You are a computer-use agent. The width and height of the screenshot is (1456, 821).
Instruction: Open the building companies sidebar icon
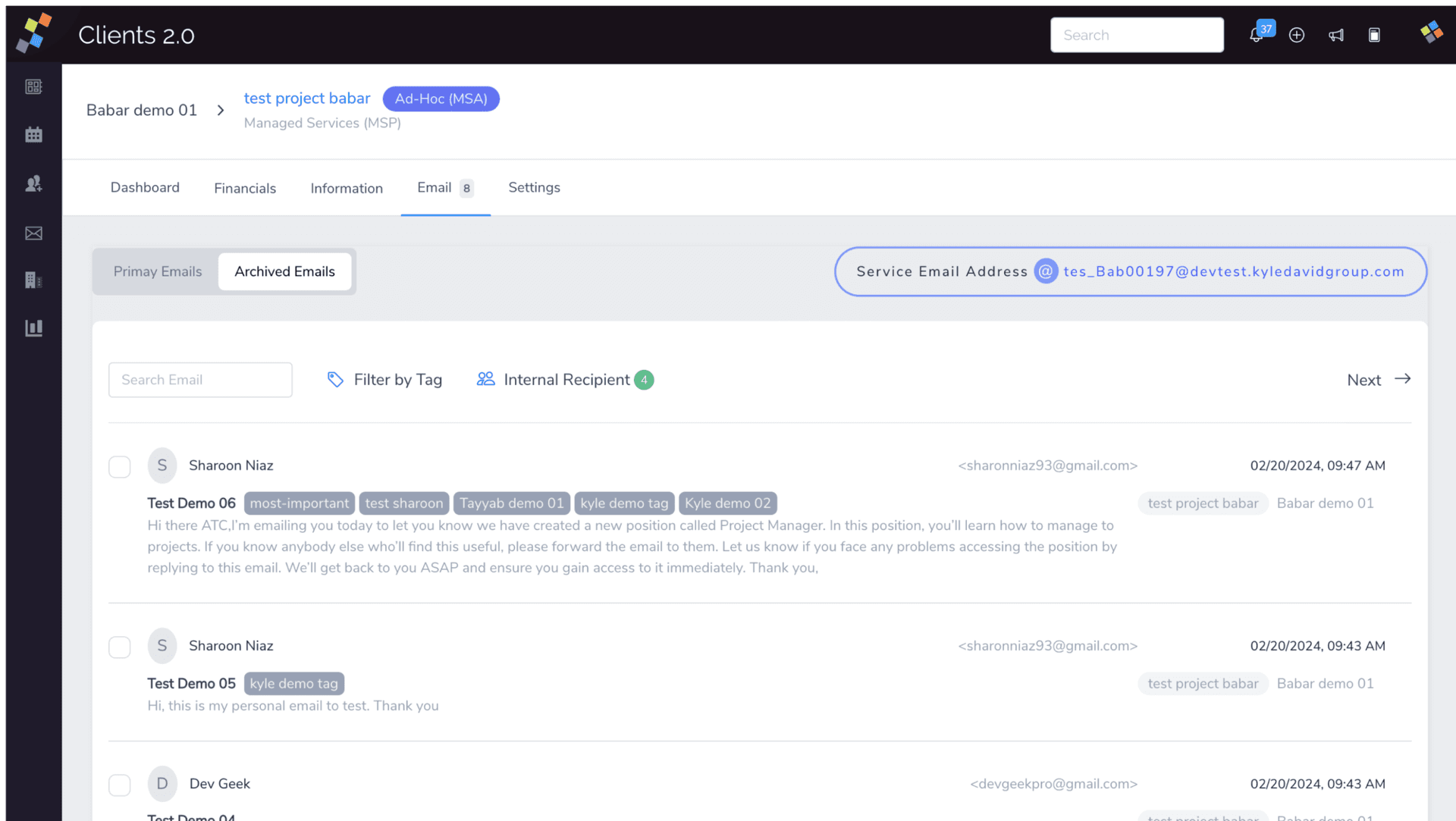[x=33, y=280]
